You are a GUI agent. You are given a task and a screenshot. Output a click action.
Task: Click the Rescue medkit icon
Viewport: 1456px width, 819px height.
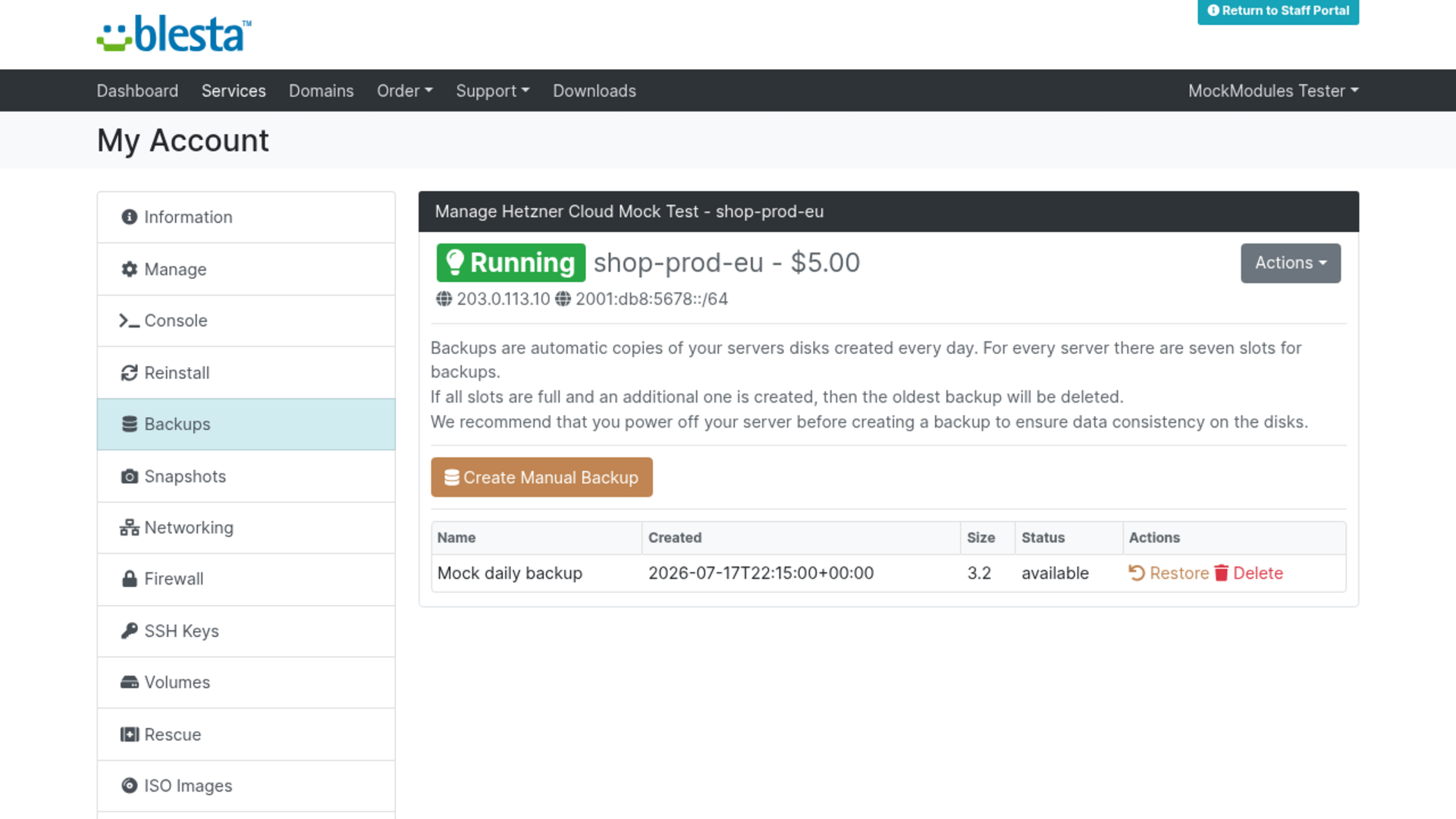(x=130, y=735)
